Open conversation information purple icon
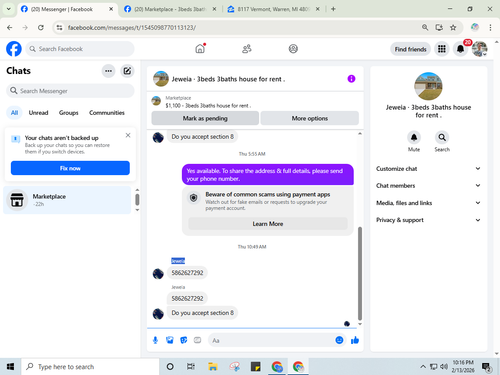Screen dimensions: 500x375 (351, 79)
